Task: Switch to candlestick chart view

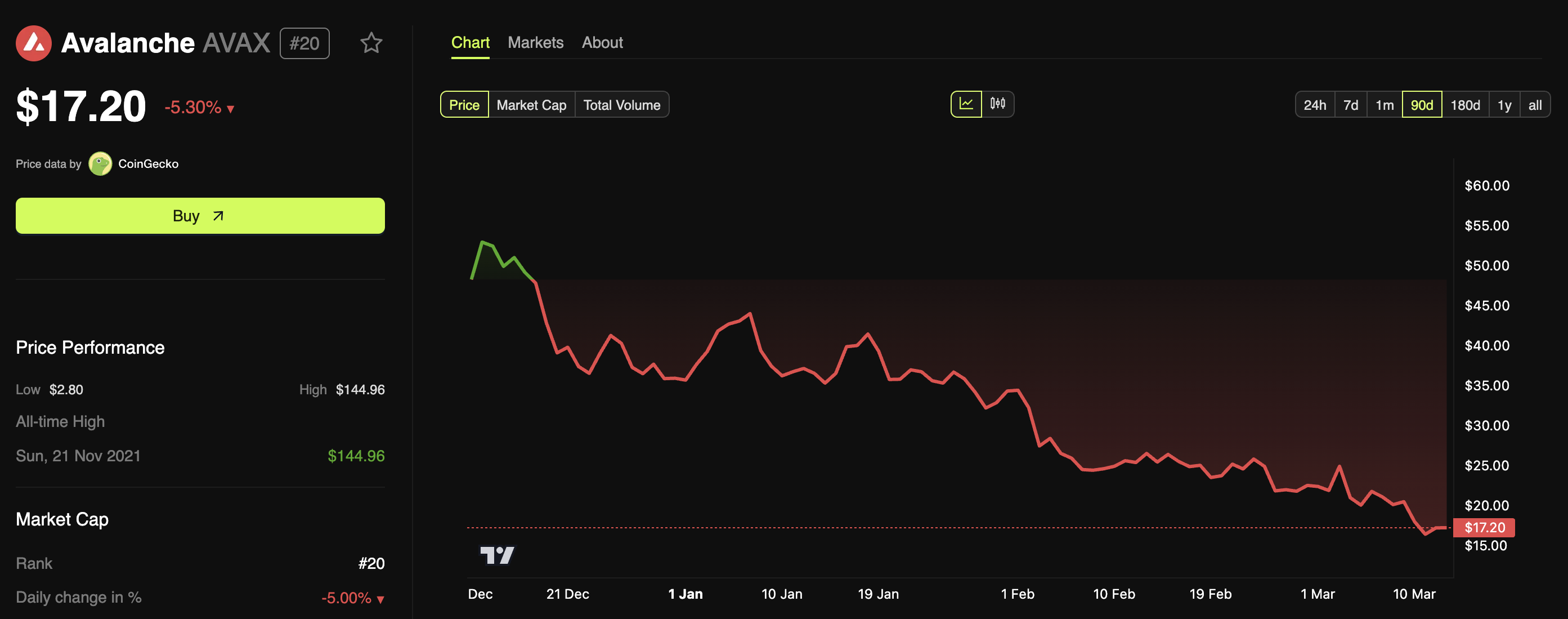Action: pyautogui.click(x=998, y=104)
